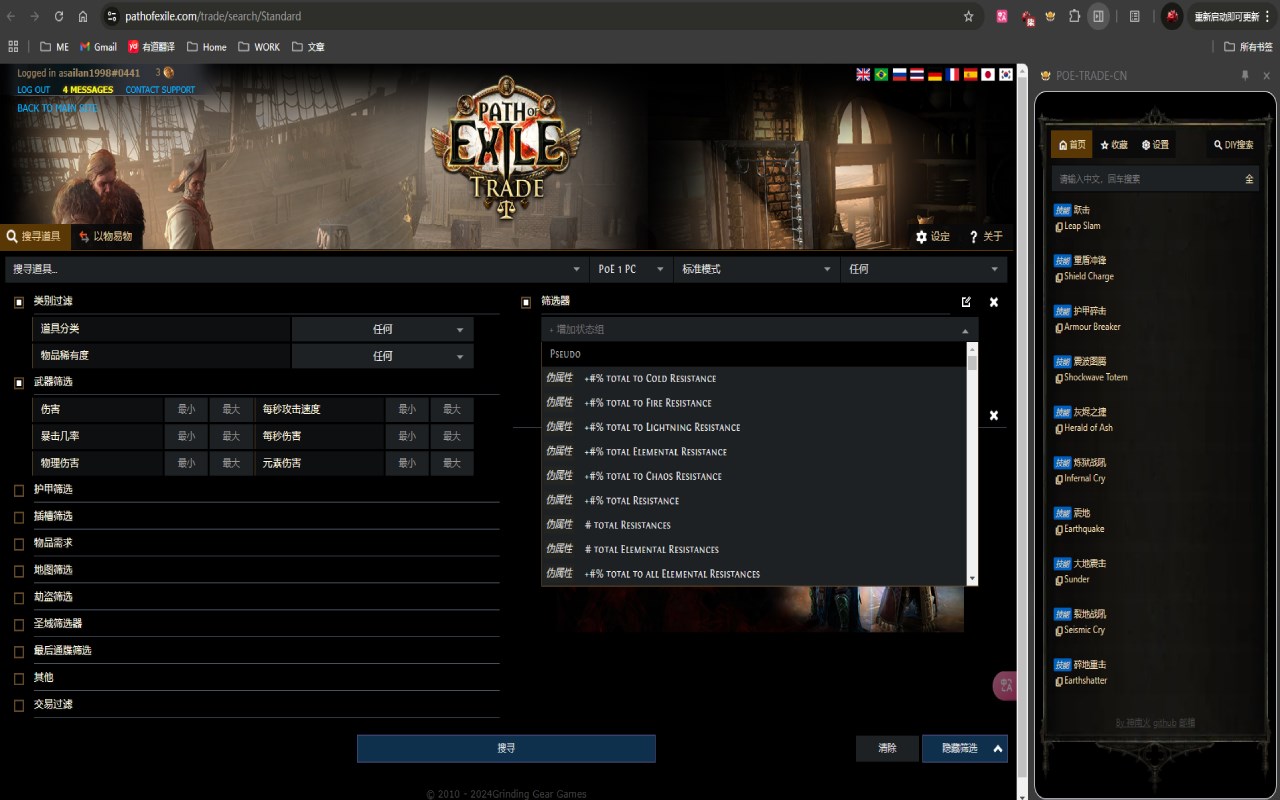Enable the 插槽筛选 filter group
This screenshot has height=800, width=1280.
(x=19, y=517)
